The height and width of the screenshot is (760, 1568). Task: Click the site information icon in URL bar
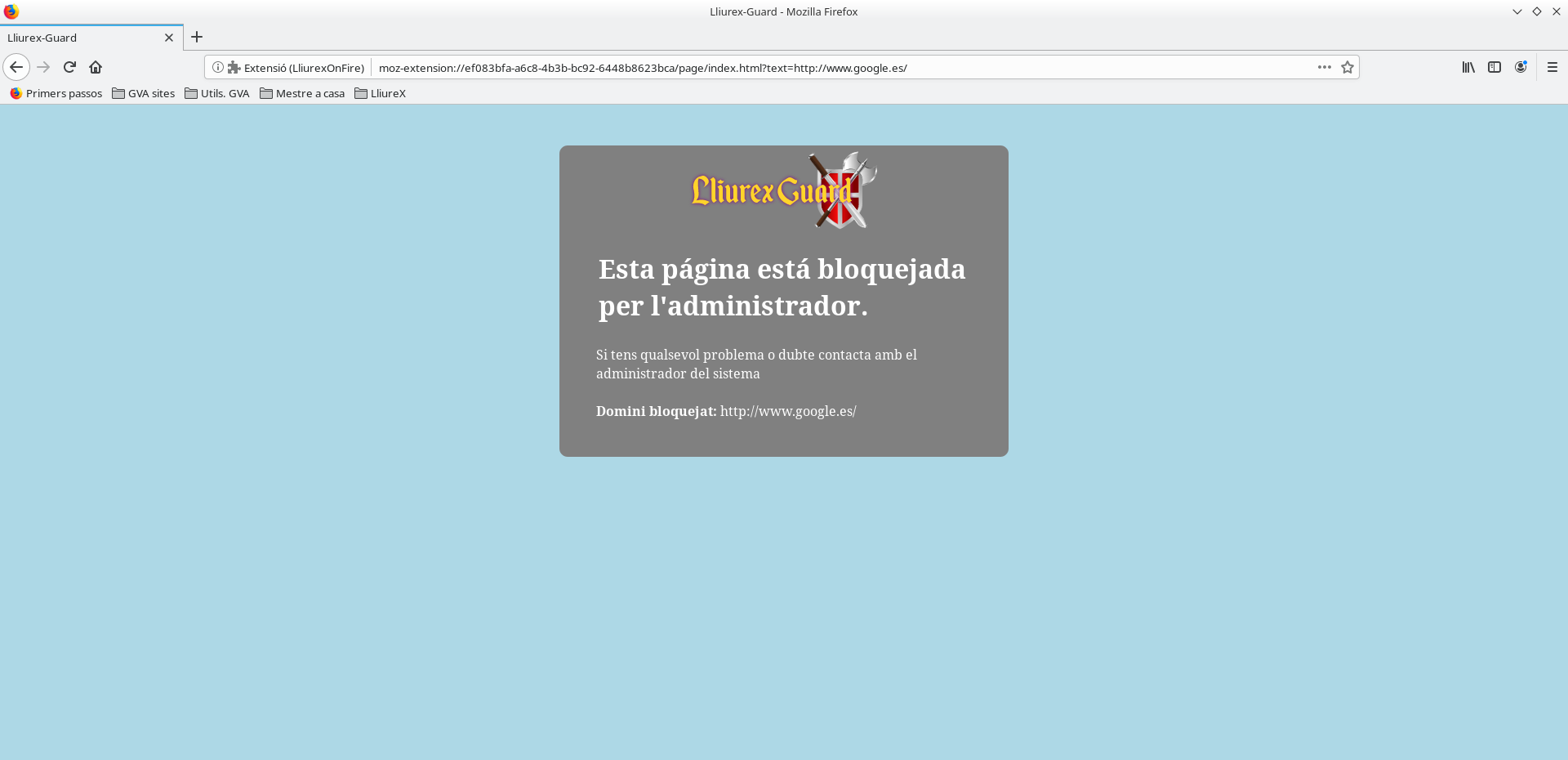tap(218, 68)
